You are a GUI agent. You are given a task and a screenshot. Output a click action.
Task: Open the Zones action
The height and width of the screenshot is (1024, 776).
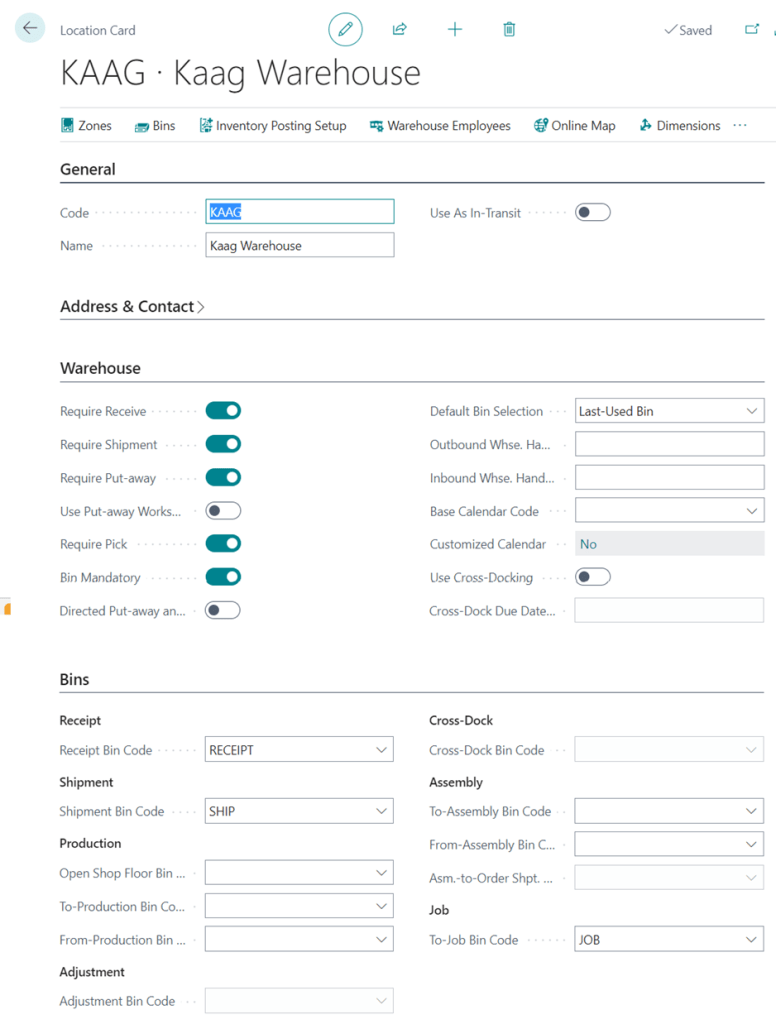[x=86, y=126]
